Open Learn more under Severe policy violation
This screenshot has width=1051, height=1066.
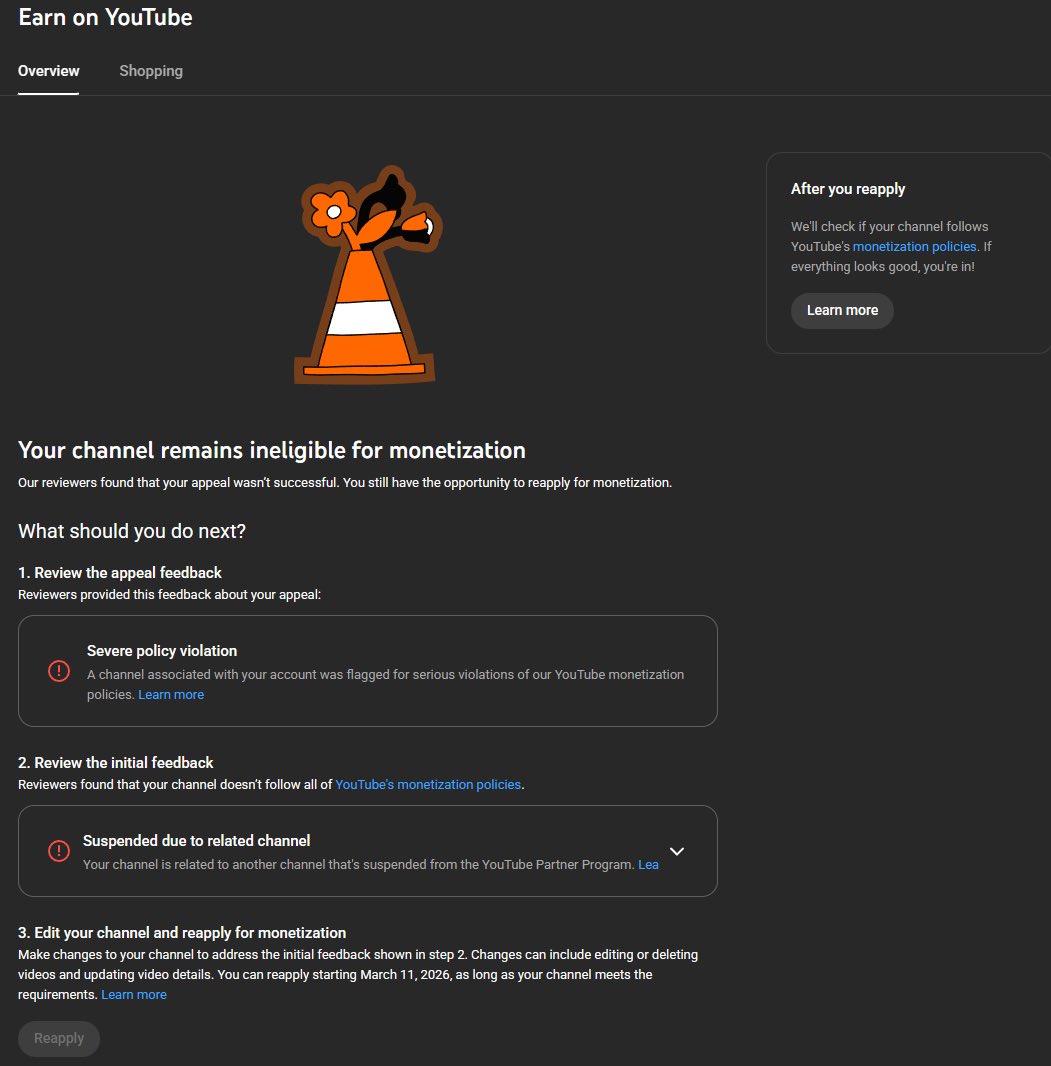pyautogui.click(x=171, y=694)
